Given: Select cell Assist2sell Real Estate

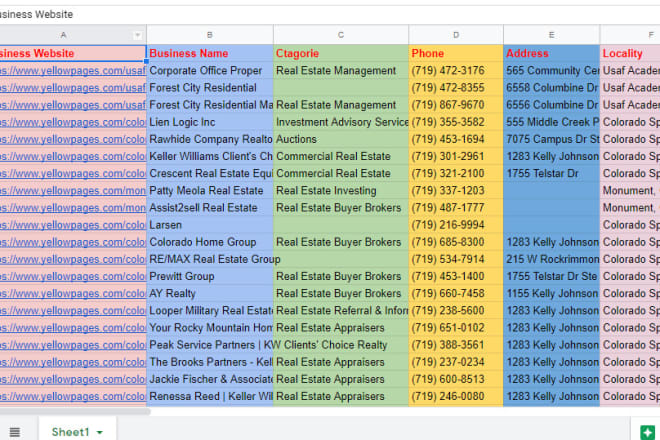Looking at the screenshot, I should 210,208.
